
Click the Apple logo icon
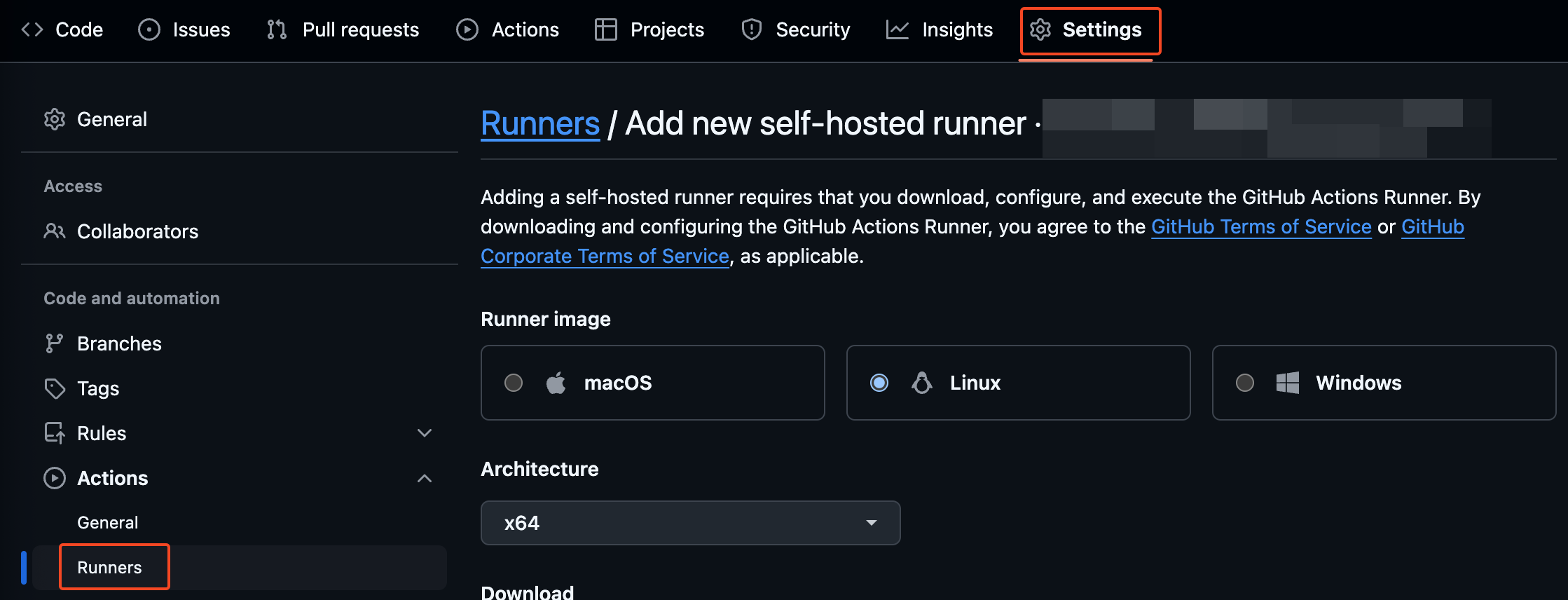click(556, 383)
